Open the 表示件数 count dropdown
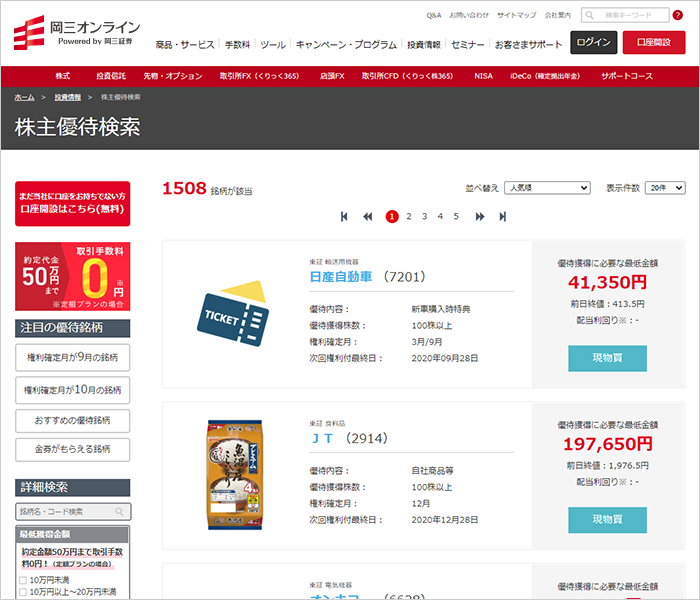Screen dimensions: 700x600 [665, 188]
